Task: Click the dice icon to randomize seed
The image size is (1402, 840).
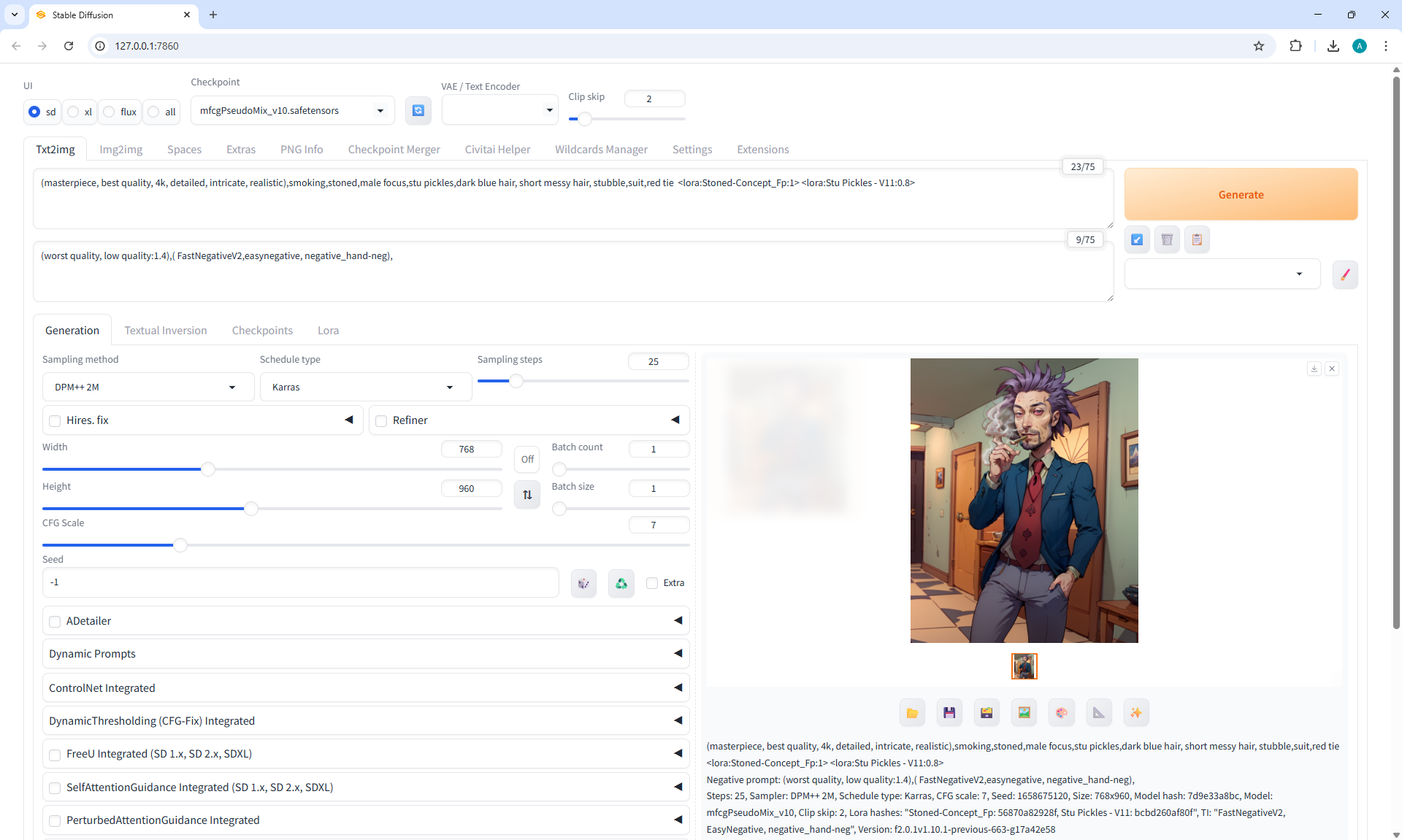Action: tap(583, 583)
